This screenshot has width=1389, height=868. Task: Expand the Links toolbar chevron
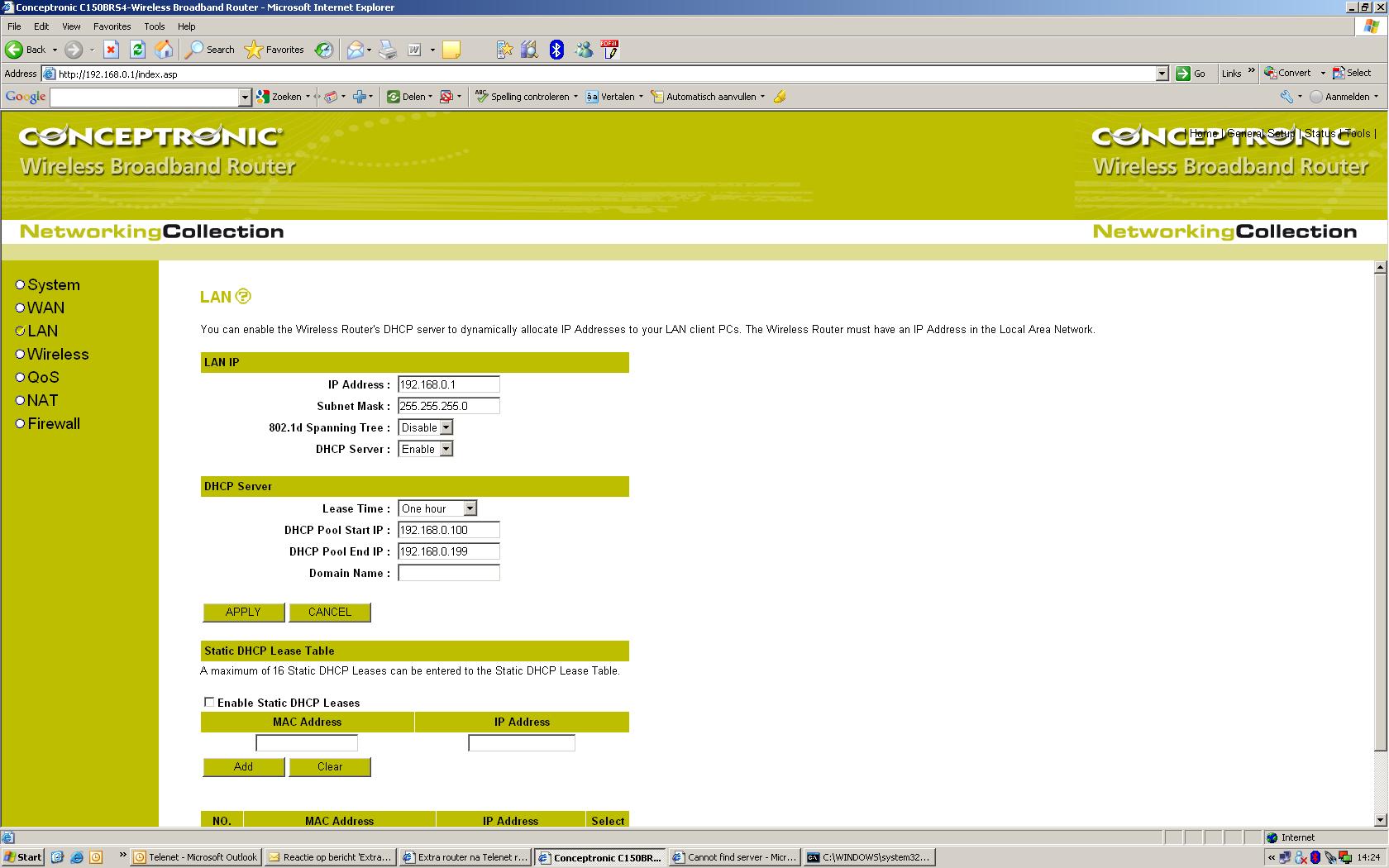click(1252, 71)
